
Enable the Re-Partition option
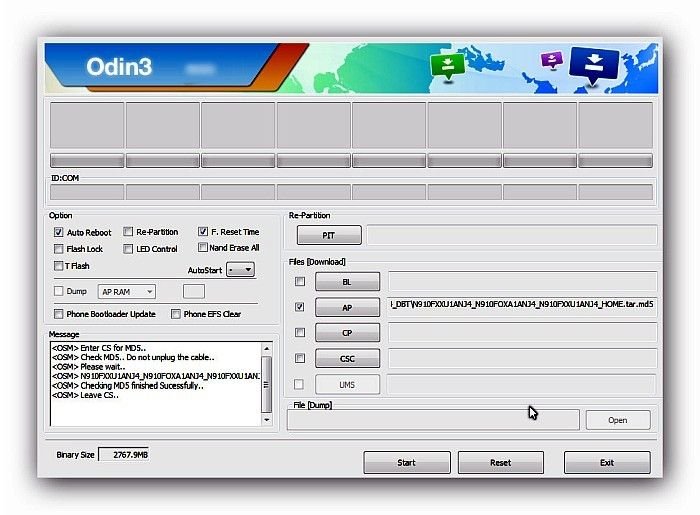point(128,232)
